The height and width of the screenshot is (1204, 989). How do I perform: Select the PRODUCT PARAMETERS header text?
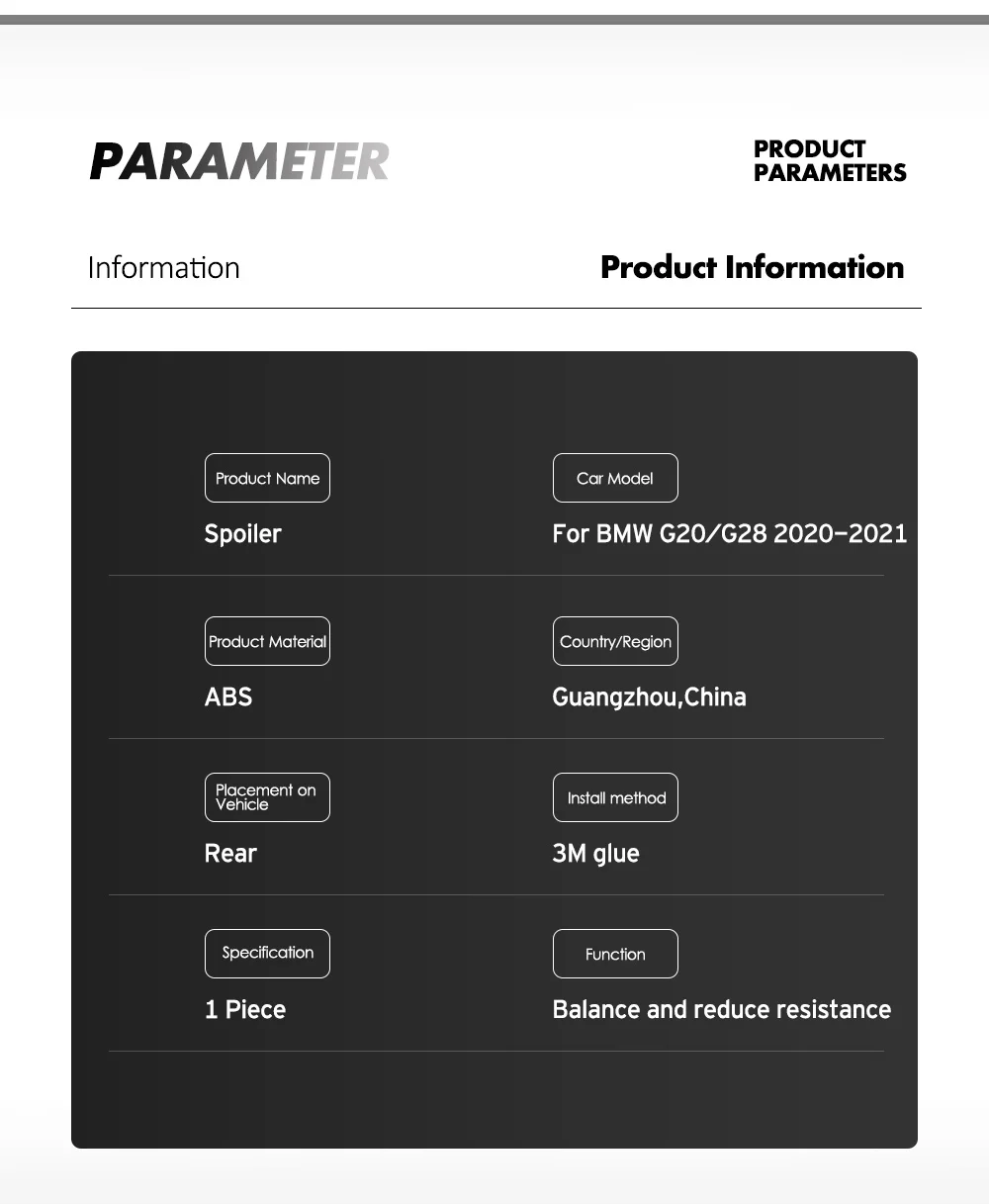pos(829,161)
